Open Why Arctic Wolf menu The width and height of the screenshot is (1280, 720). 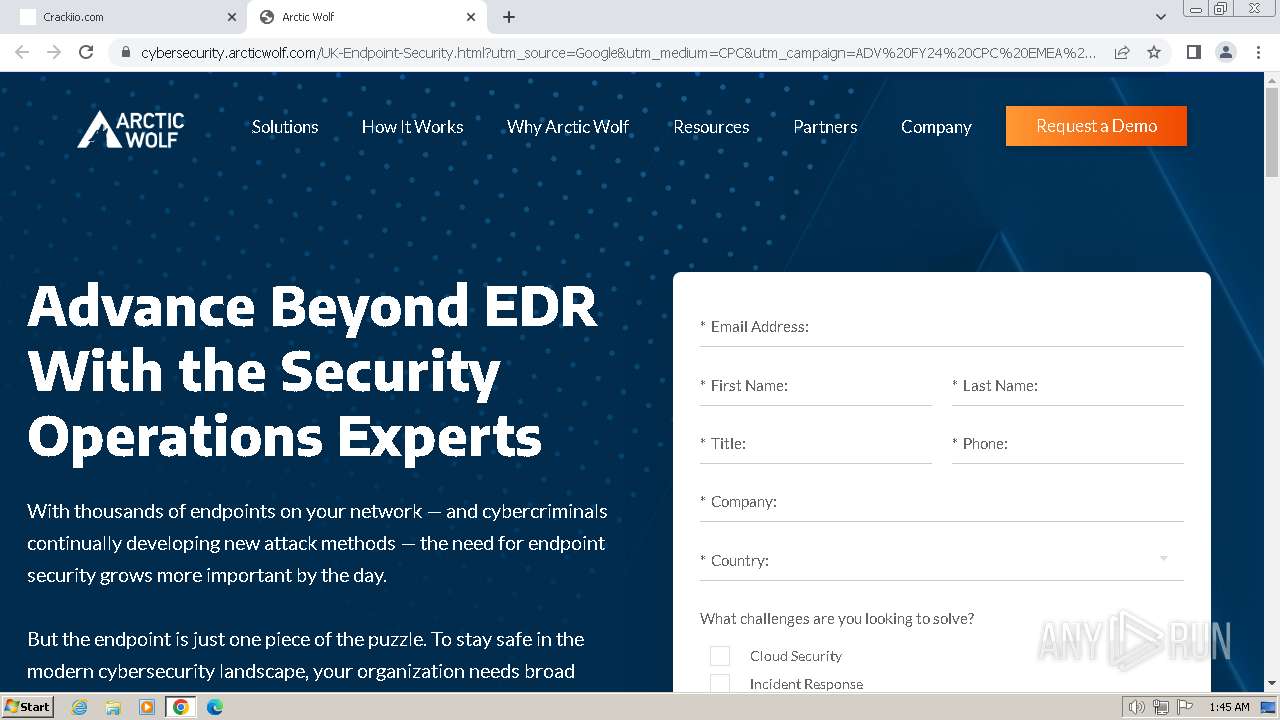click(568, 127)
